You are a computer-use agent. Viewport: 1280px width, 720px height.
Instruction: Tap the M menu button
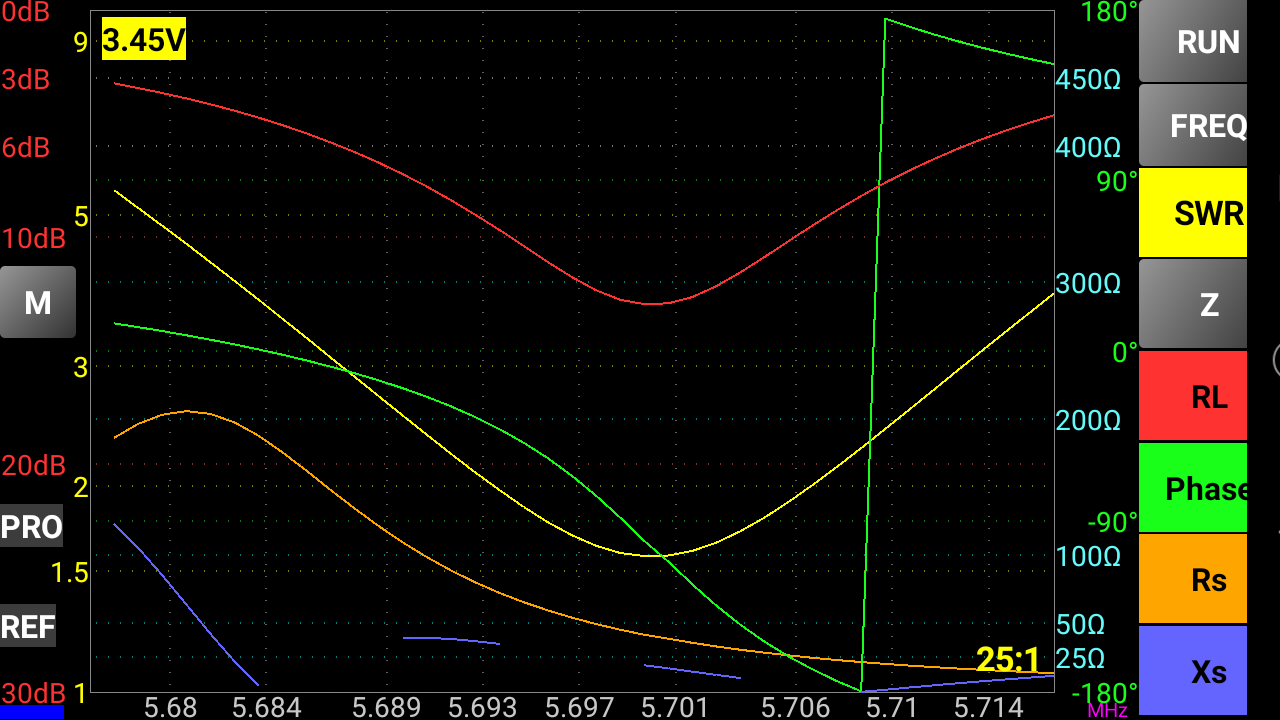pos(38,302)
